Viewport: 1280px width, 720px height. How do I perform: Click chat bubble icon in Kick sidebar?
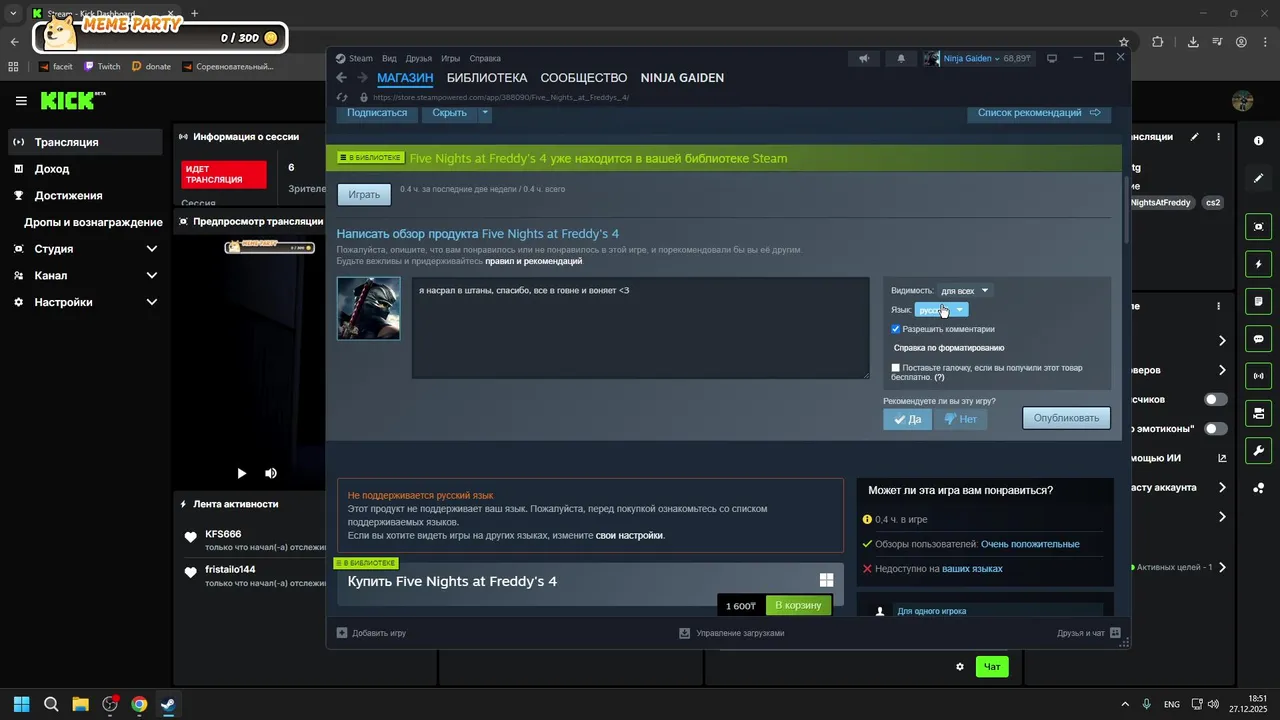point(1258,339)
